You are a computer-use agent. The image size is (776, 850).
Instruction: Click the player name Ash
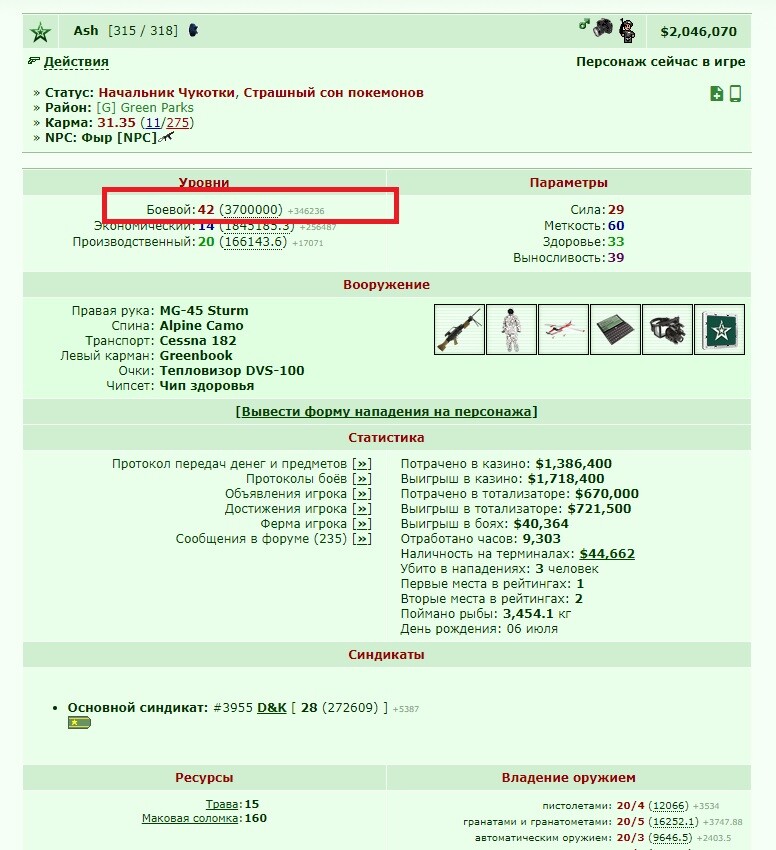click(86, 31)
